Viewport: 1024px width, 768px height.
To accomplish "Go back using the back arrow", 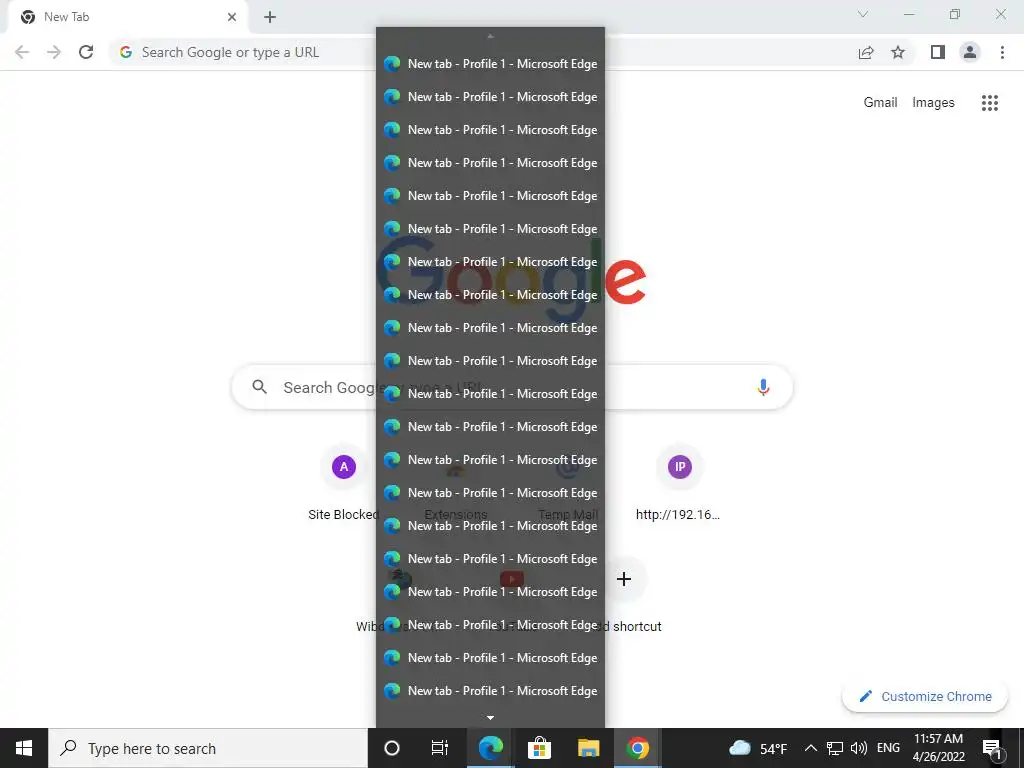I will pyautogui.click(x=22, y=52).
